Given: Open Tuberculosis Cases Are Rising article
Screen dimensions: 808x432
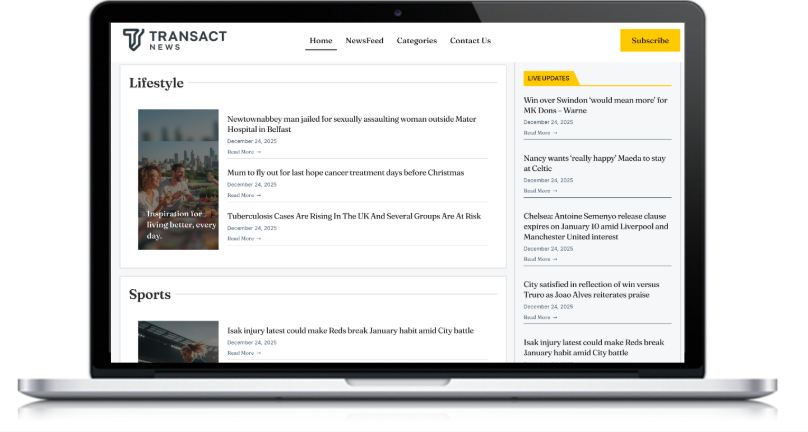Looking at the screenshot, I should tap(353, 216).
